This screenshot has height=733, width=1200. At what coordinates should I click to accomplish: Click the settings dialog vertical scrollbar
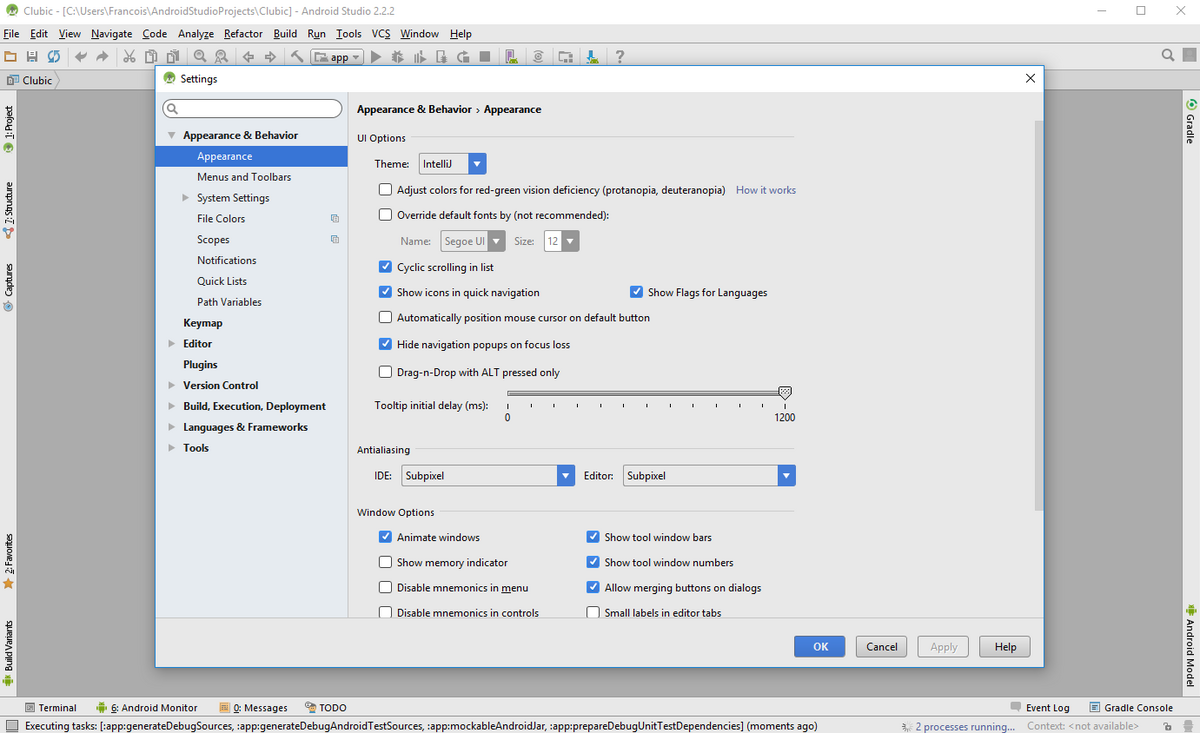(x=1039, y=315)
